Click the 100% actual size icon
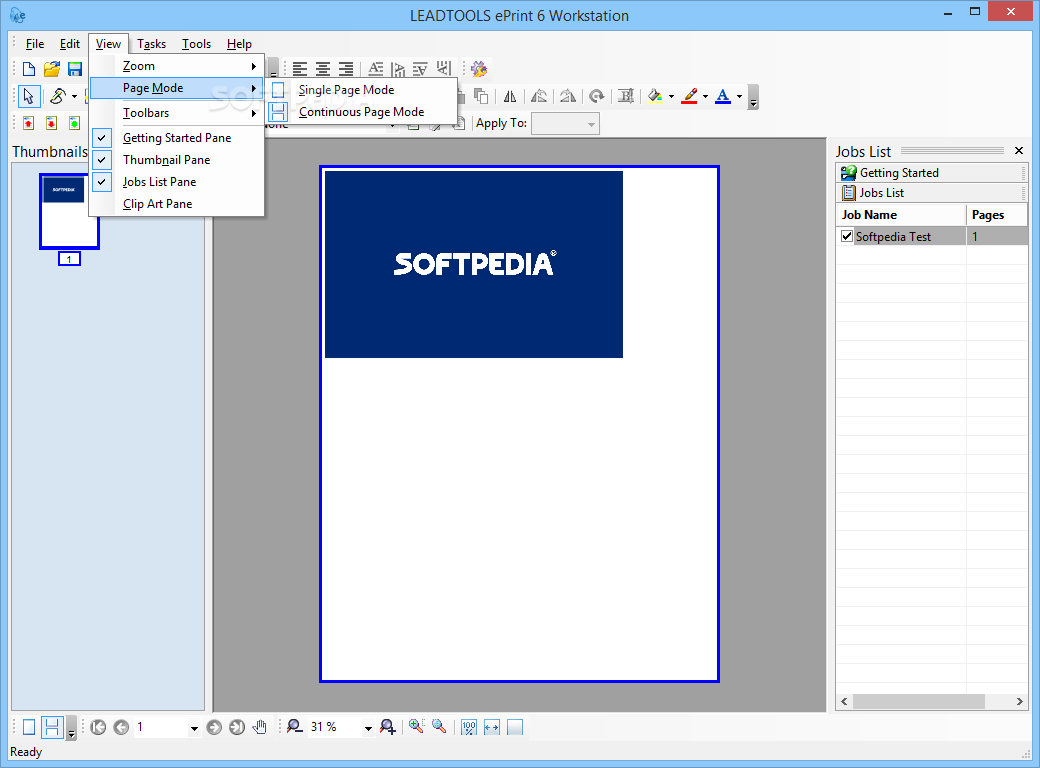The image size is (1040, 768). tap(469, 728)
